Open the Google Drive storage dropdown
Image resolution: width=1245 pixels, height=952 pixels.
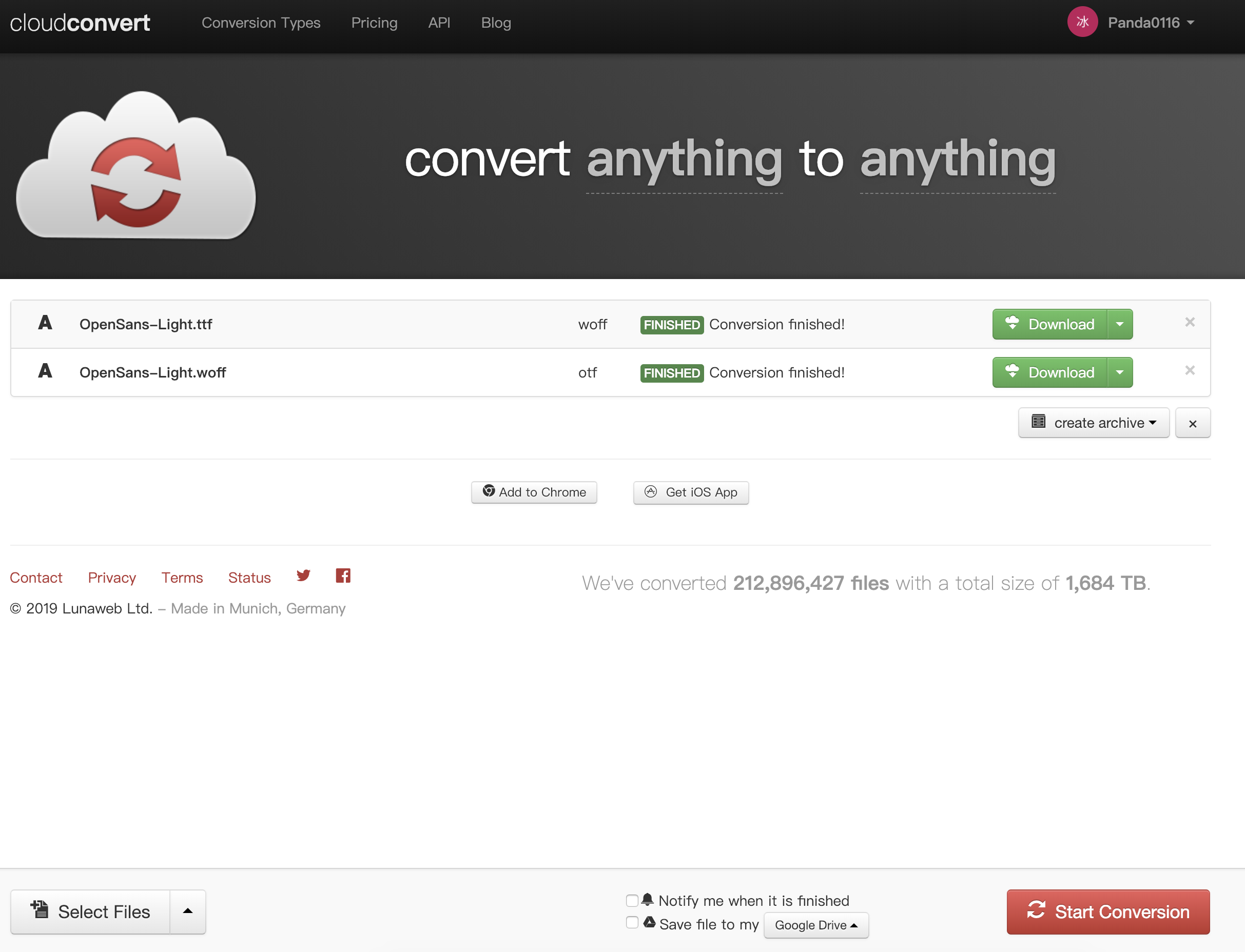tap(815, 925)
